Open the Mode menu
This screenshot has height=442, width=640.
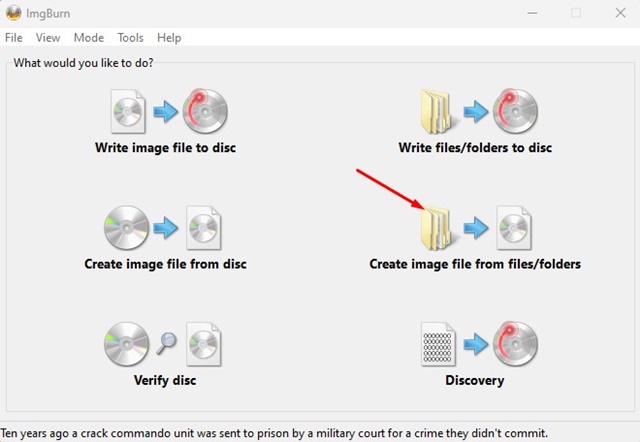89,38
